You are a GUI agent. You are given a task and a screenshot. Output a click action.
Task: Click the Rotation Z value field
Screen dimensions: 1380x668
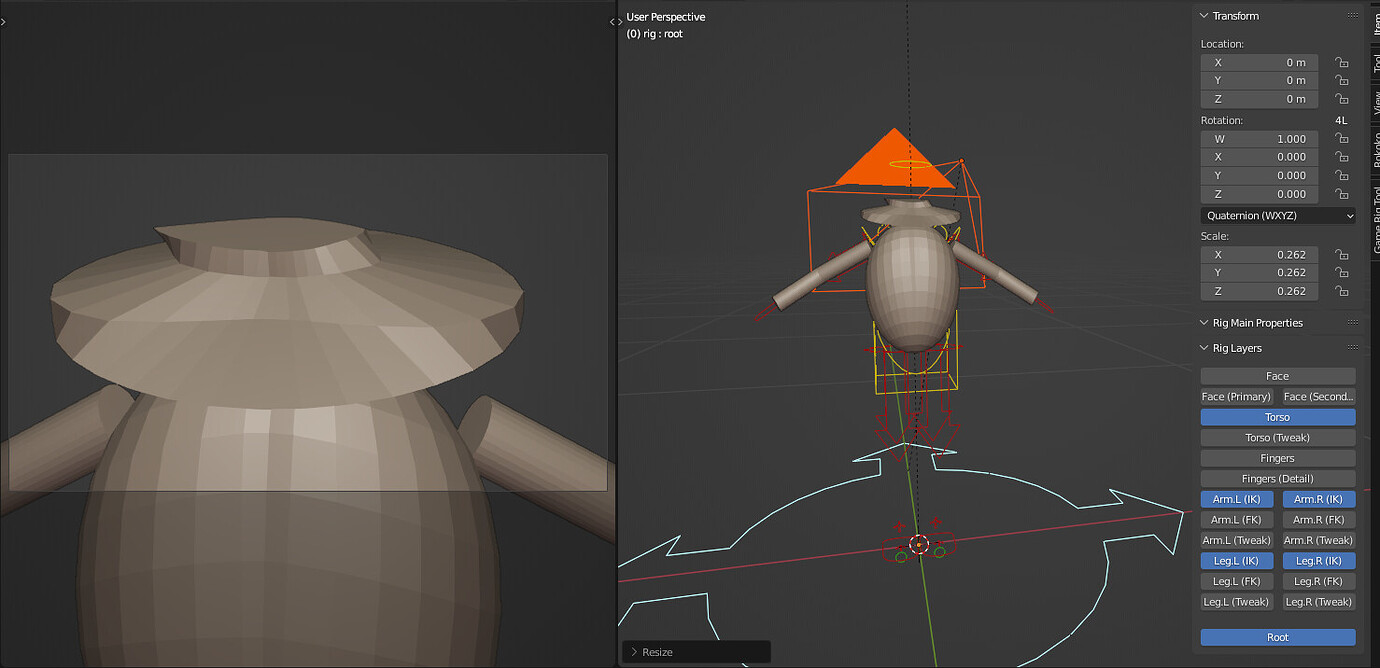1260,194
